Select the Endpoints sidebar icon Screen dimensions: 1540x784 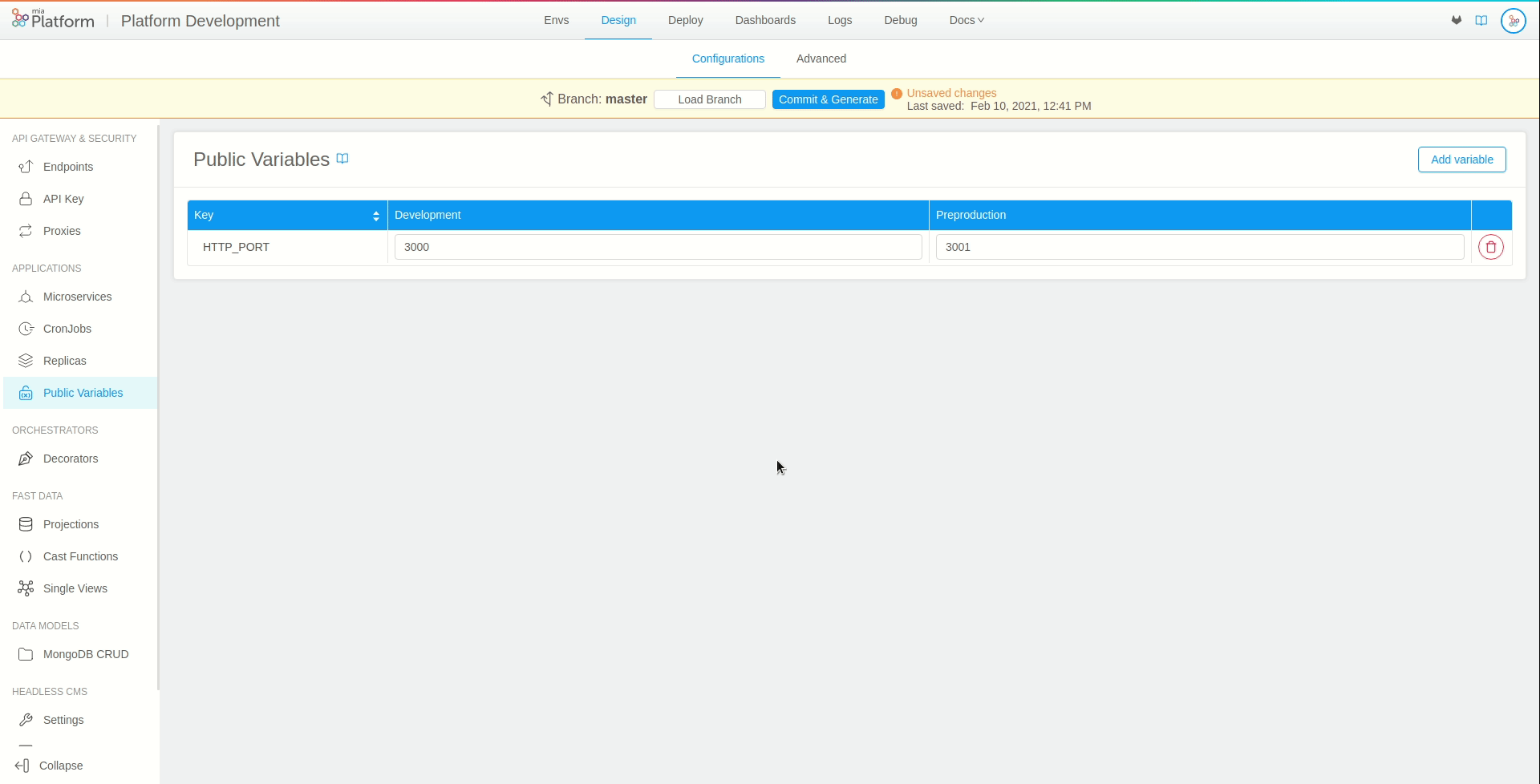(x=26, y=167)
